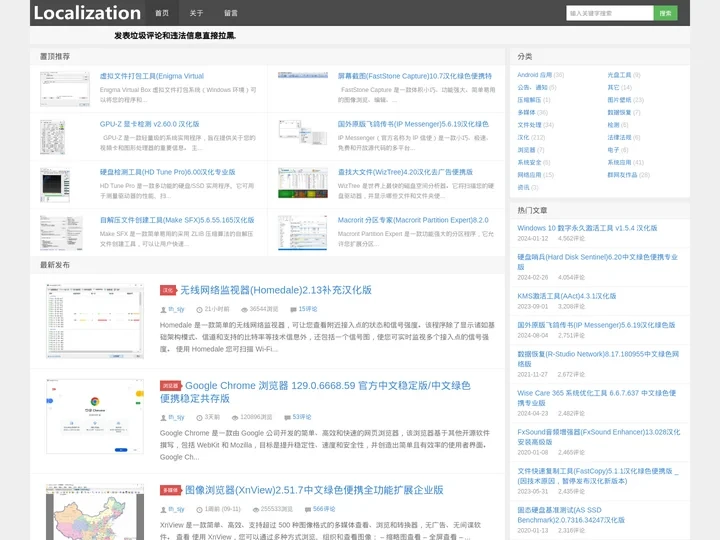Image resolution: width=720 pixels, height=540 pixels.
Task: Open 53评论 comments link on Chrome post
Action: (x=302, y=417)
